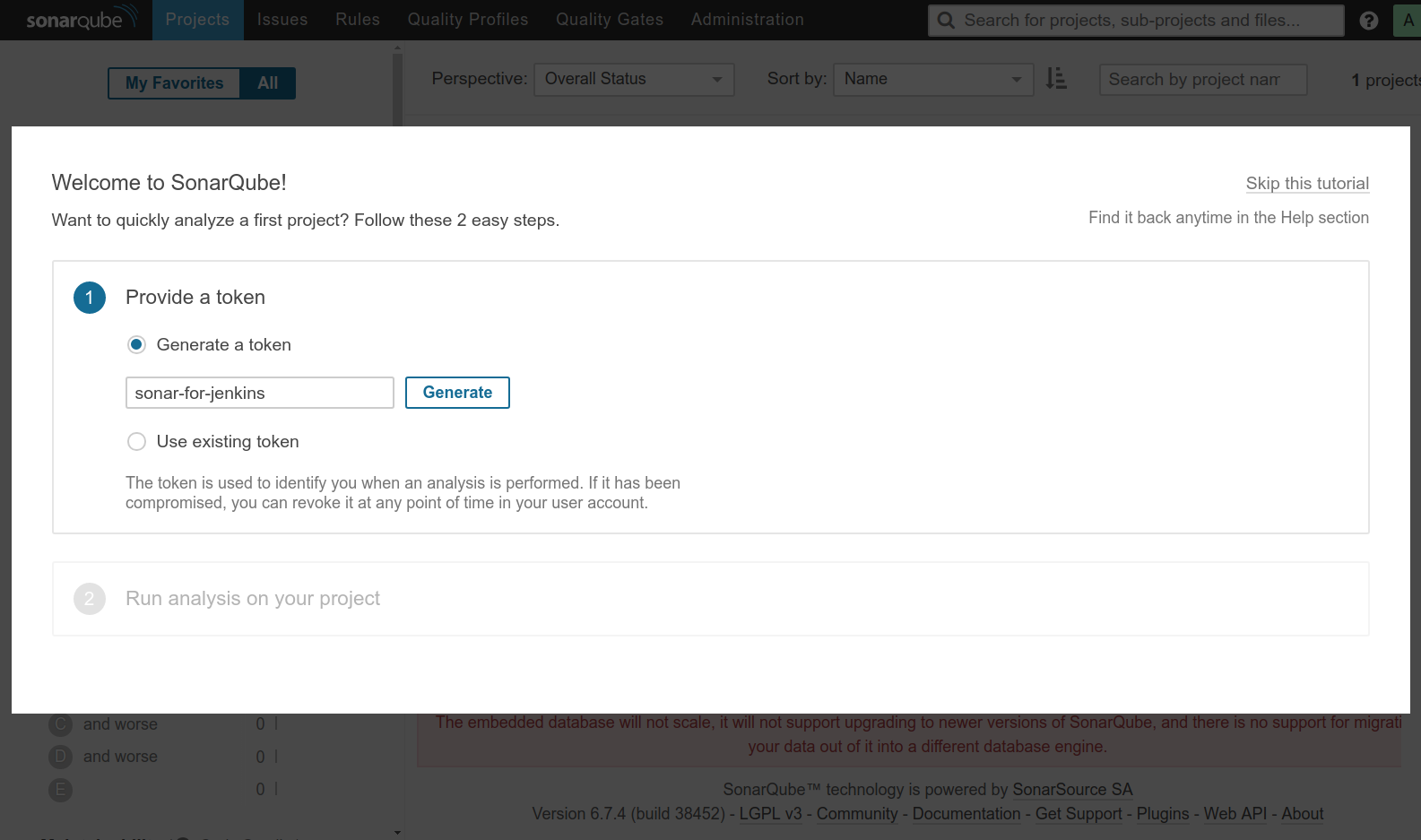Open the Documentation footer link
Screen dimensions: 1421x840
[x=966, y=813]
